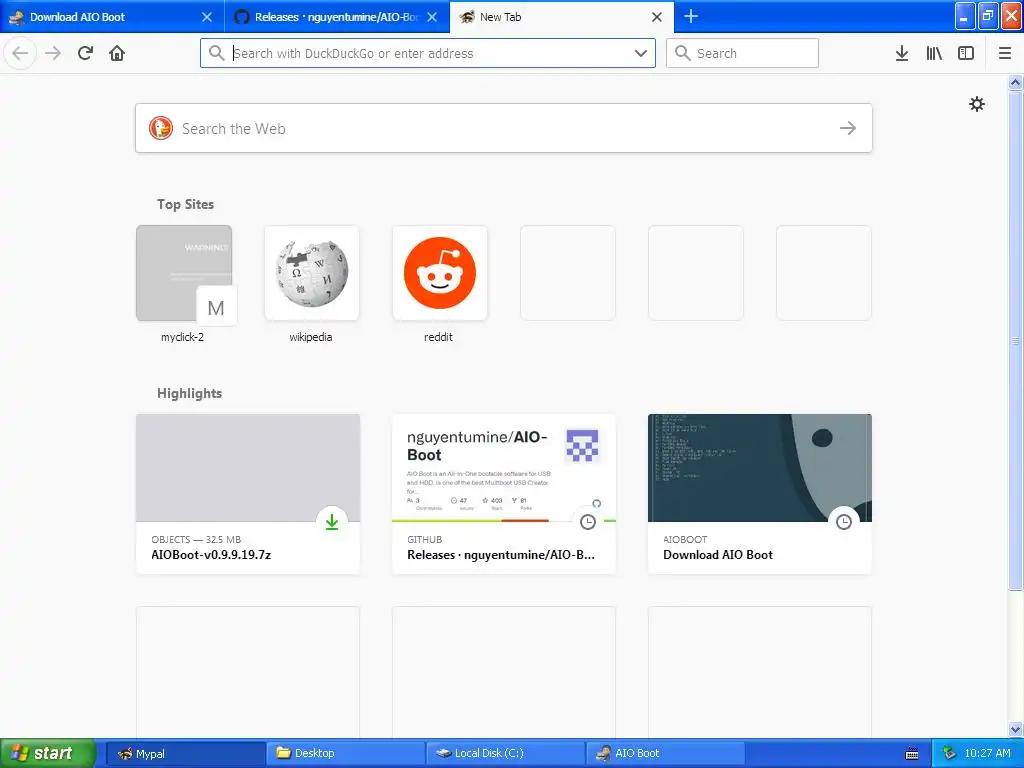Switch to Local Disk (C:) taskbar button
This screenshot has height=768, width=1024.
505,753
